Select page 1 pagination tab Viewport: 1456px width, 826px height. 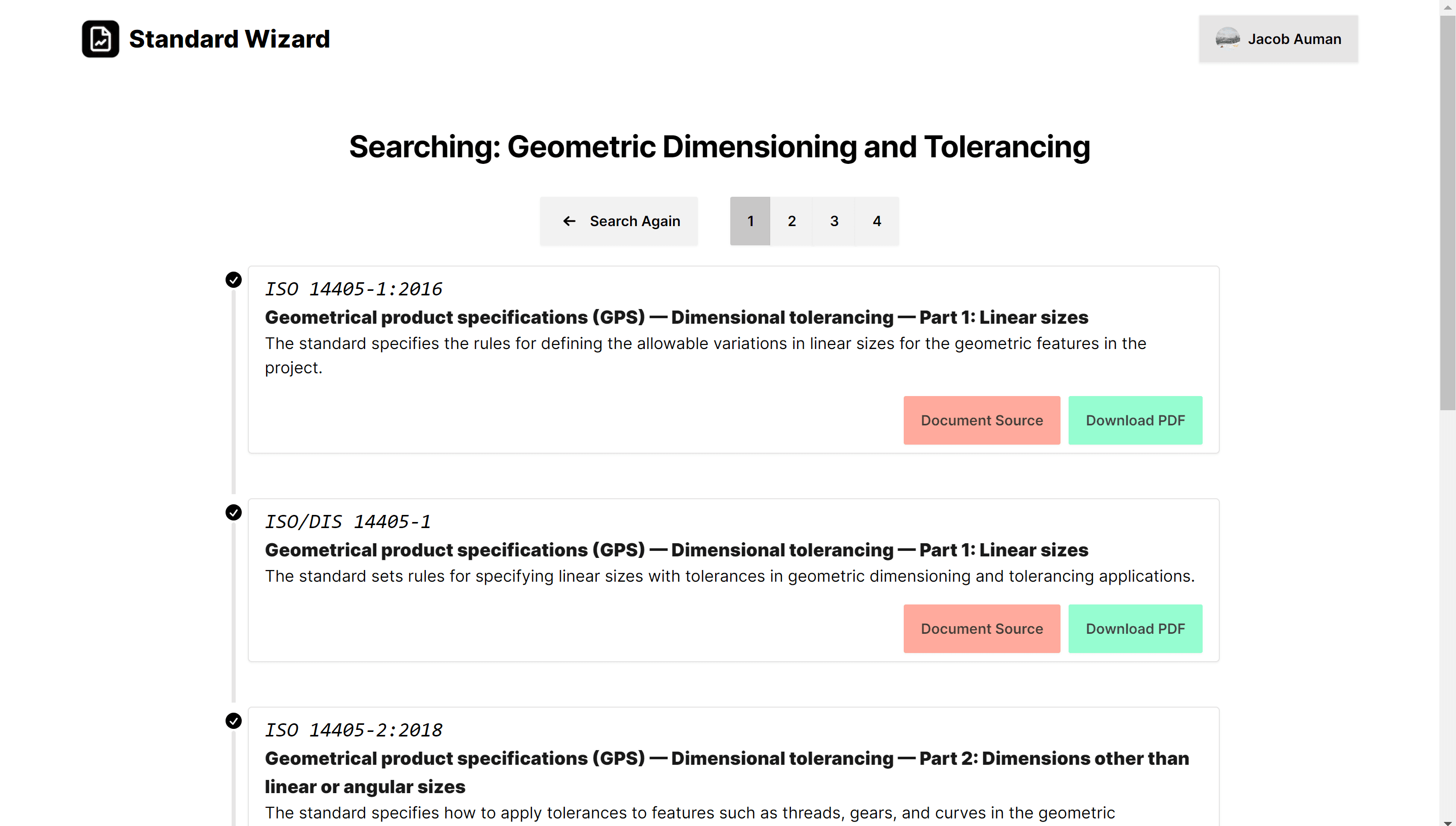pos(750,220)
